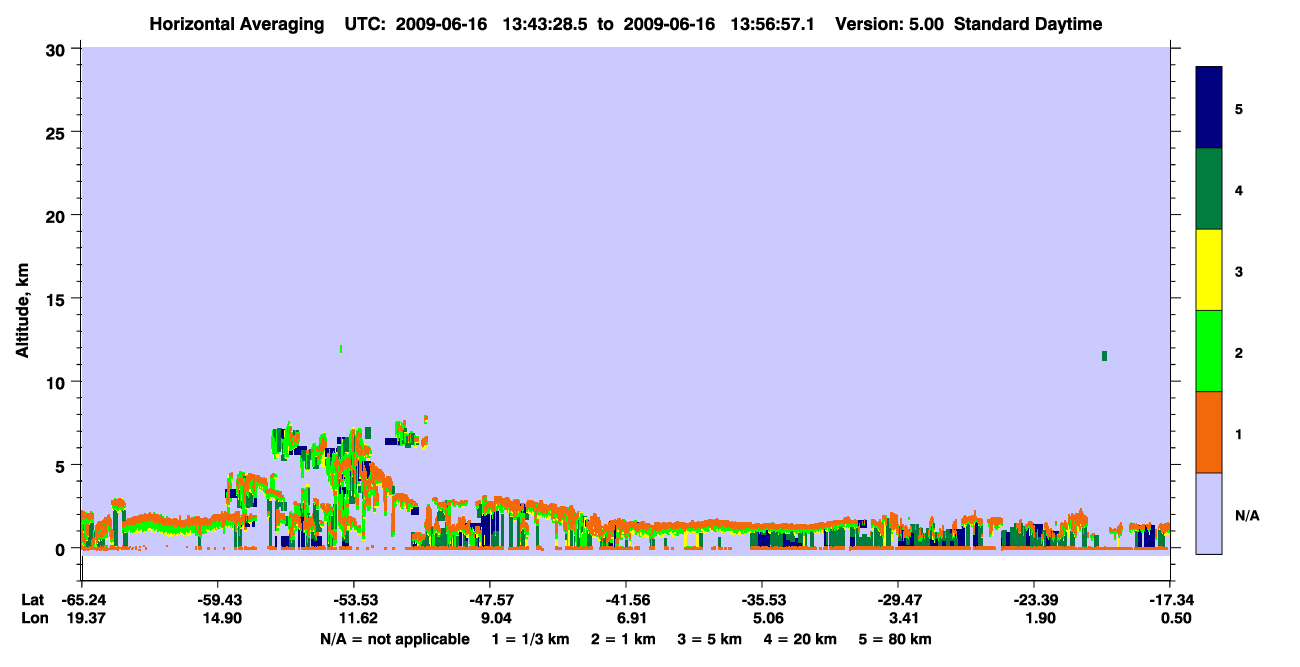Click the longitude value 9.04
The width and height of the screenshot is (1300, 667).
(x=497, y=618)
